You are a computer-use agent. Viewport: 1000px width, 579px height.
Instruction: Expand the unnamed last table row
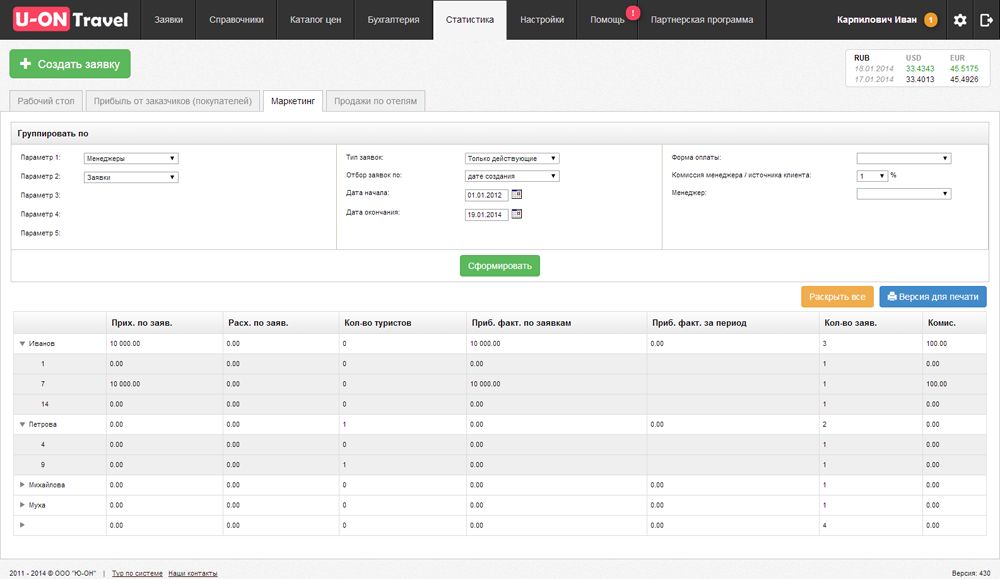(22, 525)
